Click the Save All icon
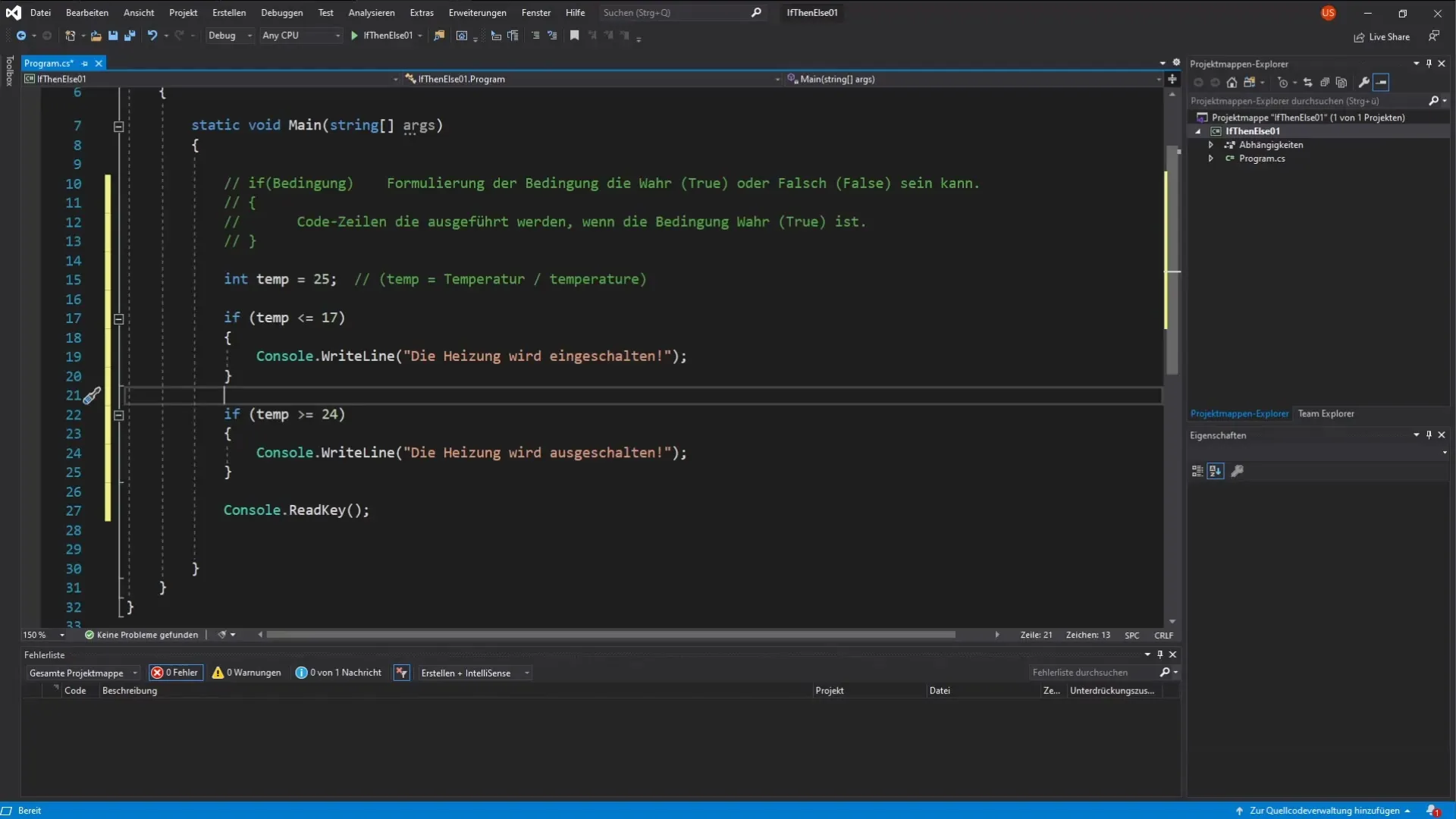 130,36
